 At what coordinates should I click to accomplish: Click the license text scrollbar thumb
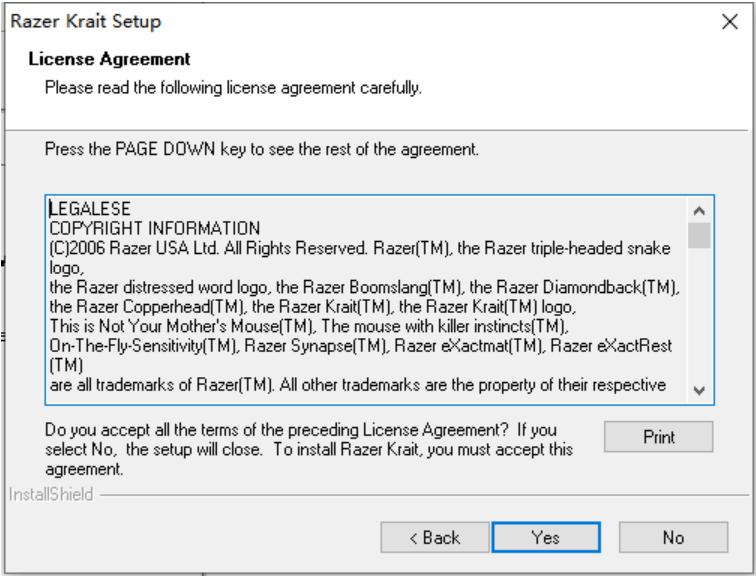pos(699,235)
